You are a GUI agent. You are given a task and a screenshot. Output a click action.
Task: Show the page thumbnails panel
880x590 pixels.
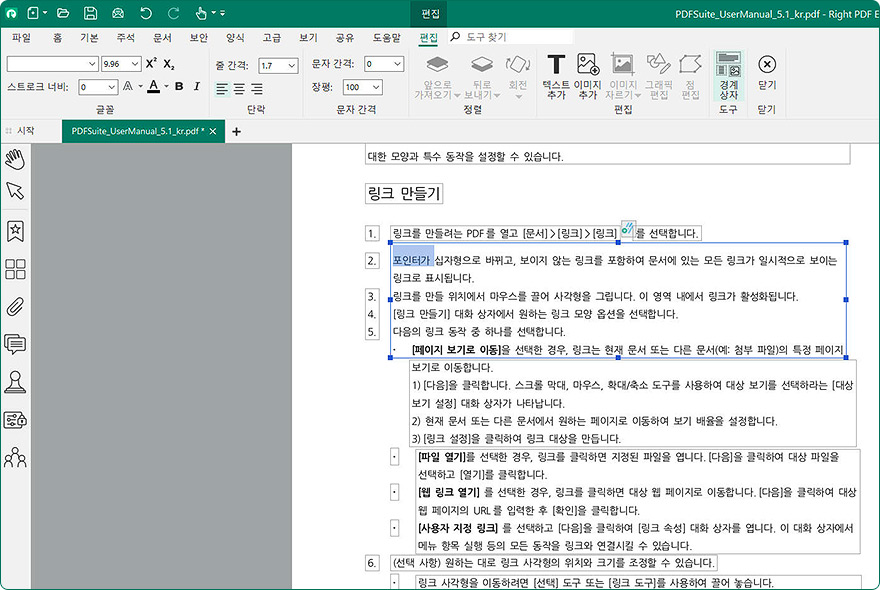[x=15, y=269]
